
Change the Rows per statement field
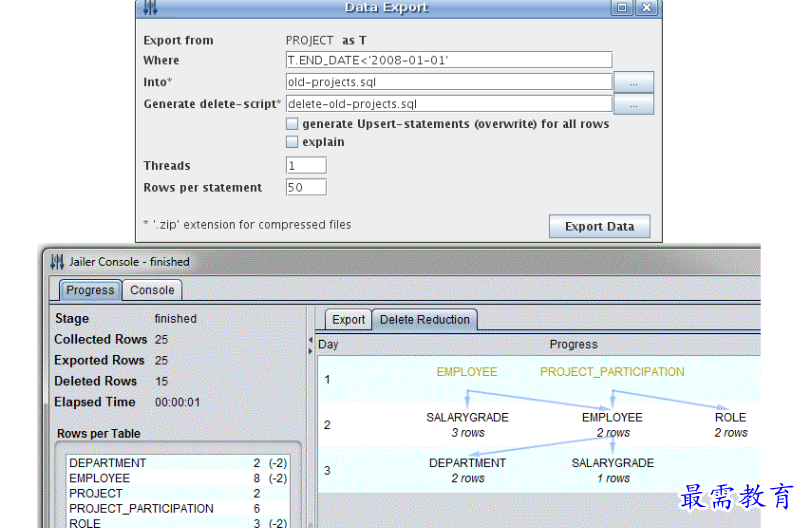pos(306,187)
